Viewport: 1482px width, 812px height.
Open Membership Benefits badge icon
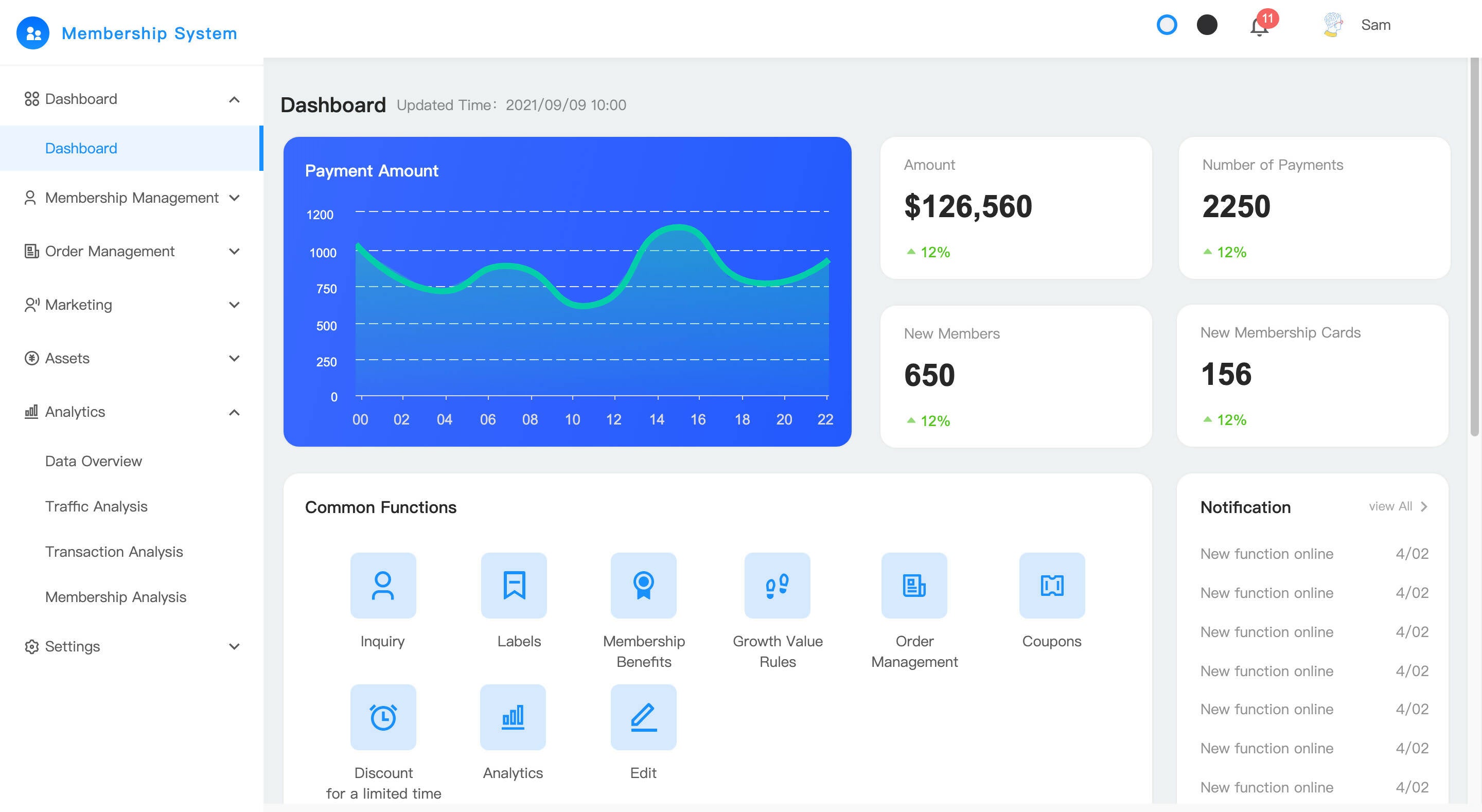click(643, 585)
